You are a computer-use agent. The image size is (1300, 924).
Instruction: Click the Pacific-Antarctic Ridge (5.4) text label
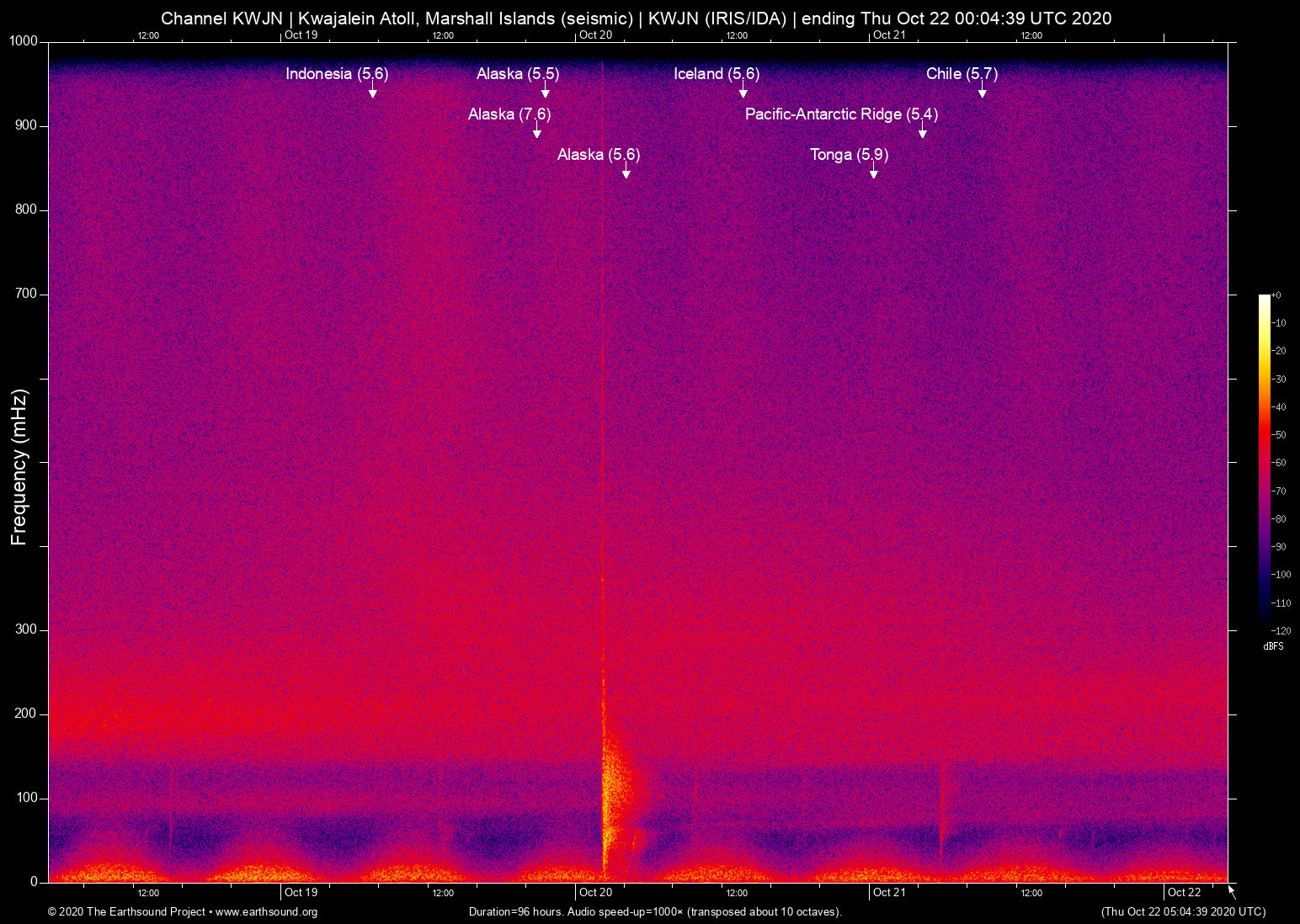tap(840, 114)
